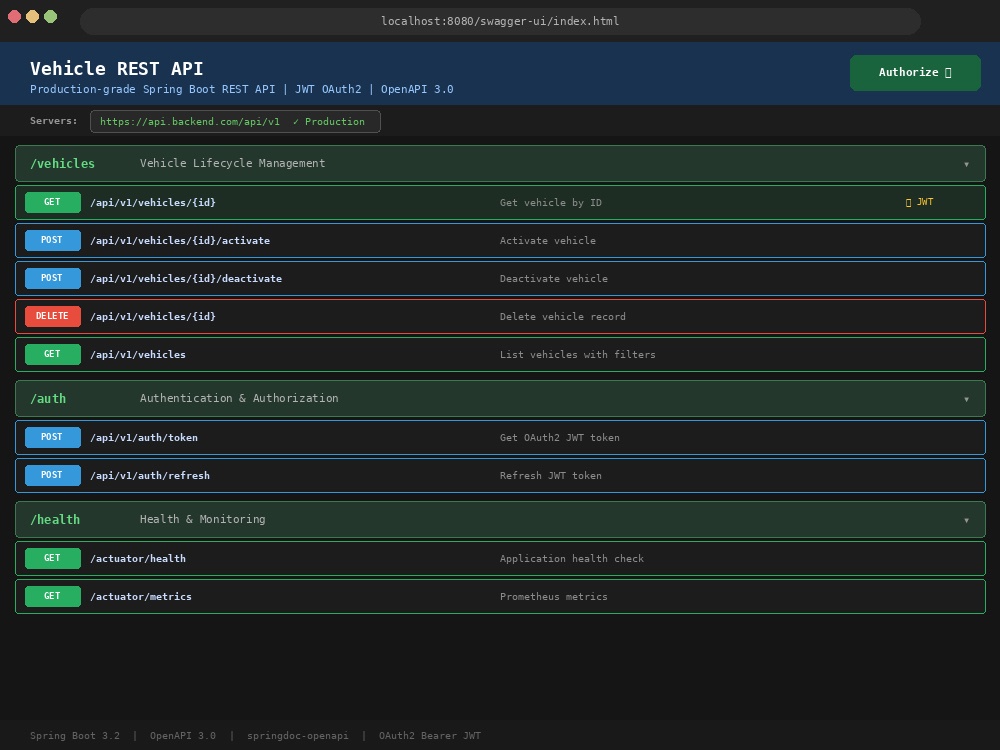Click 'OpenAPI 3.0' in the footer
The image size is (1000, 750).
[x=183, y=736]
